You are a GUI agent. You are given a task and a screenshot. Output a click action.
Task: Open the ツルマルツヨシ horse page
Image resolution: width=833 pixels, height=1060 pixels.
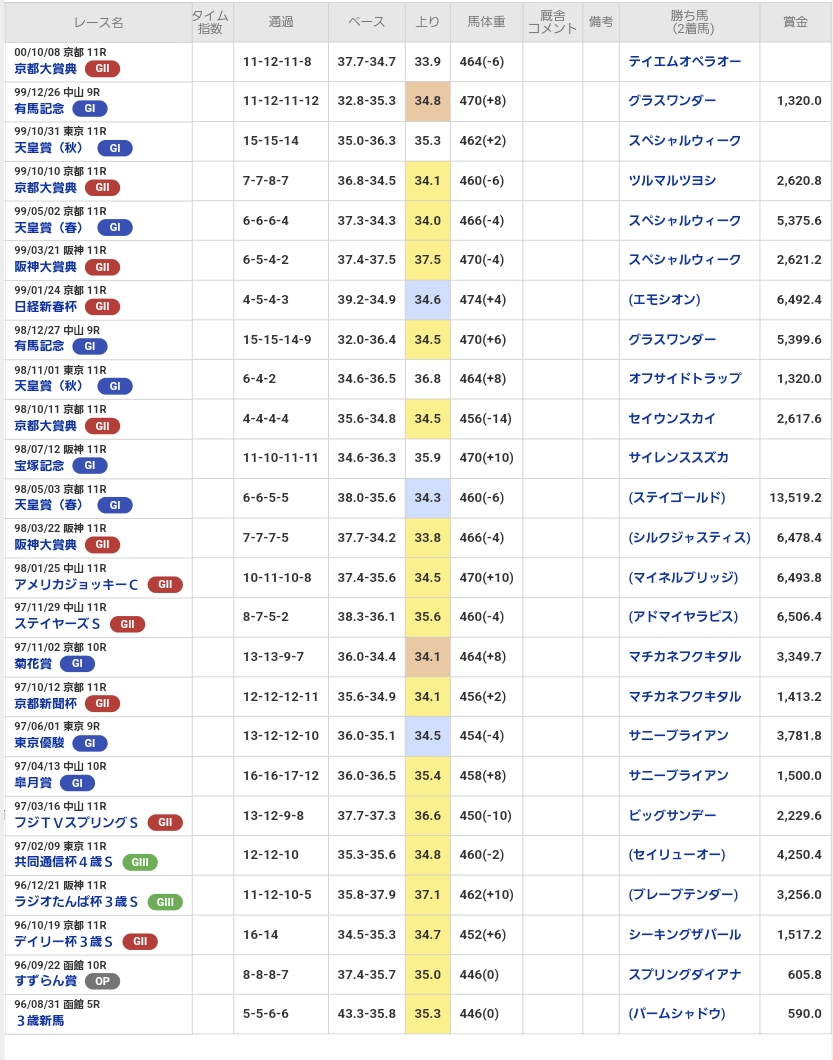coord(671,181)
